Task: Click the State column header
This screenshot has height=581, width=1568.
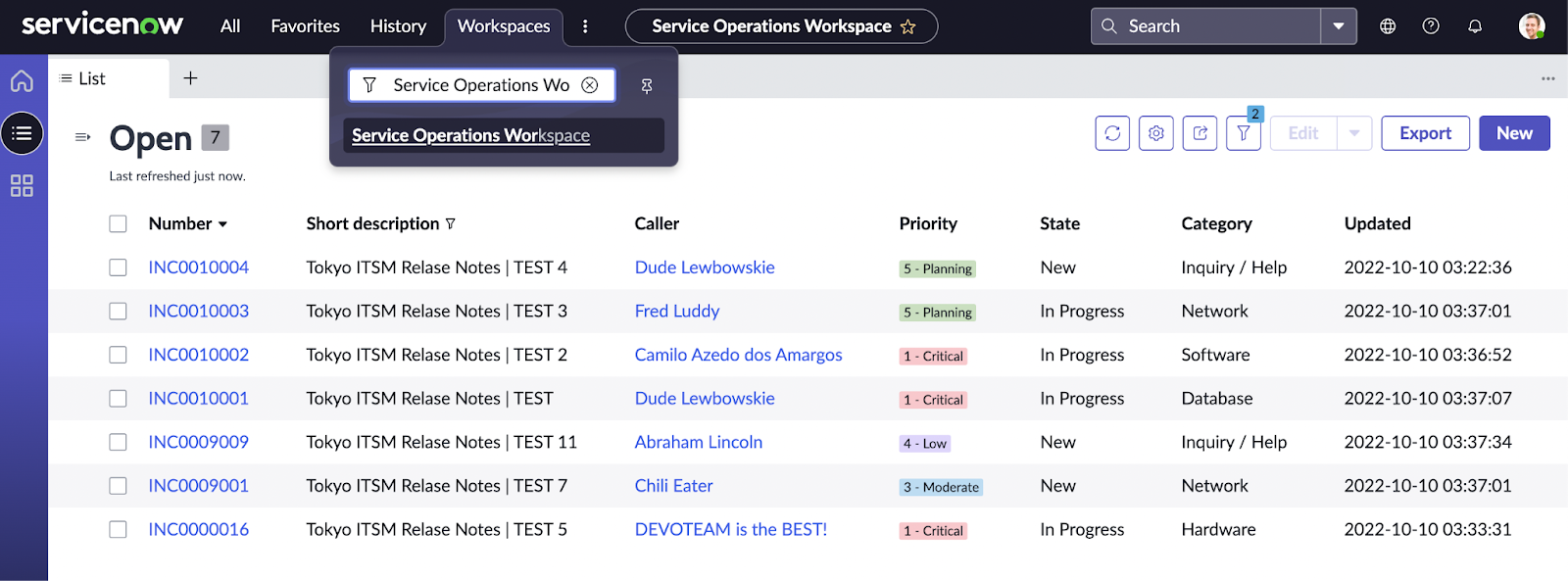Action: point(1060,223)
